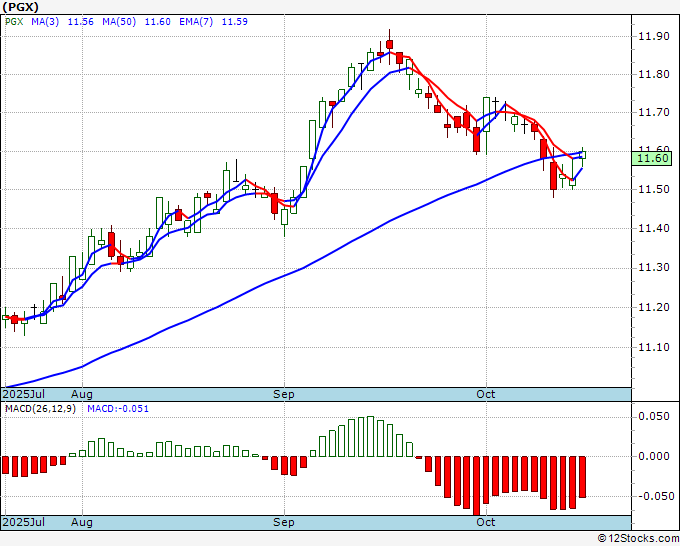Open the 12Stocks.com copyright link
Image resolution: width=680 pixels, height=546 pixels.
638,538
